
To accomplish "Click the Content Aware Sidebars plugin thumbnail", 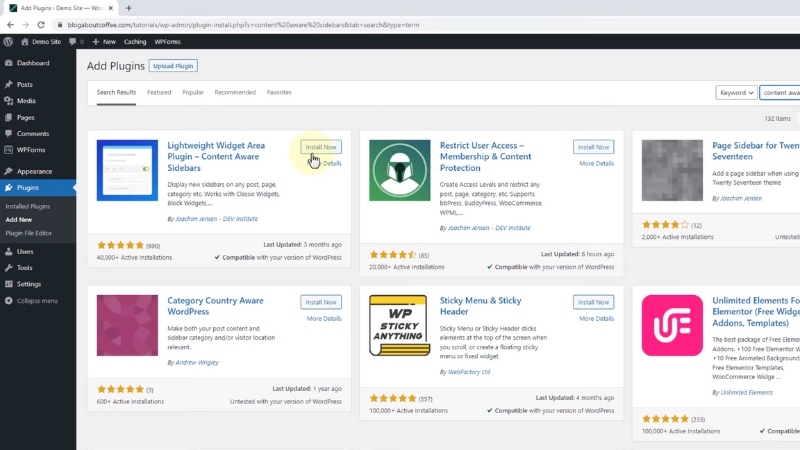I will pos(128,170).
